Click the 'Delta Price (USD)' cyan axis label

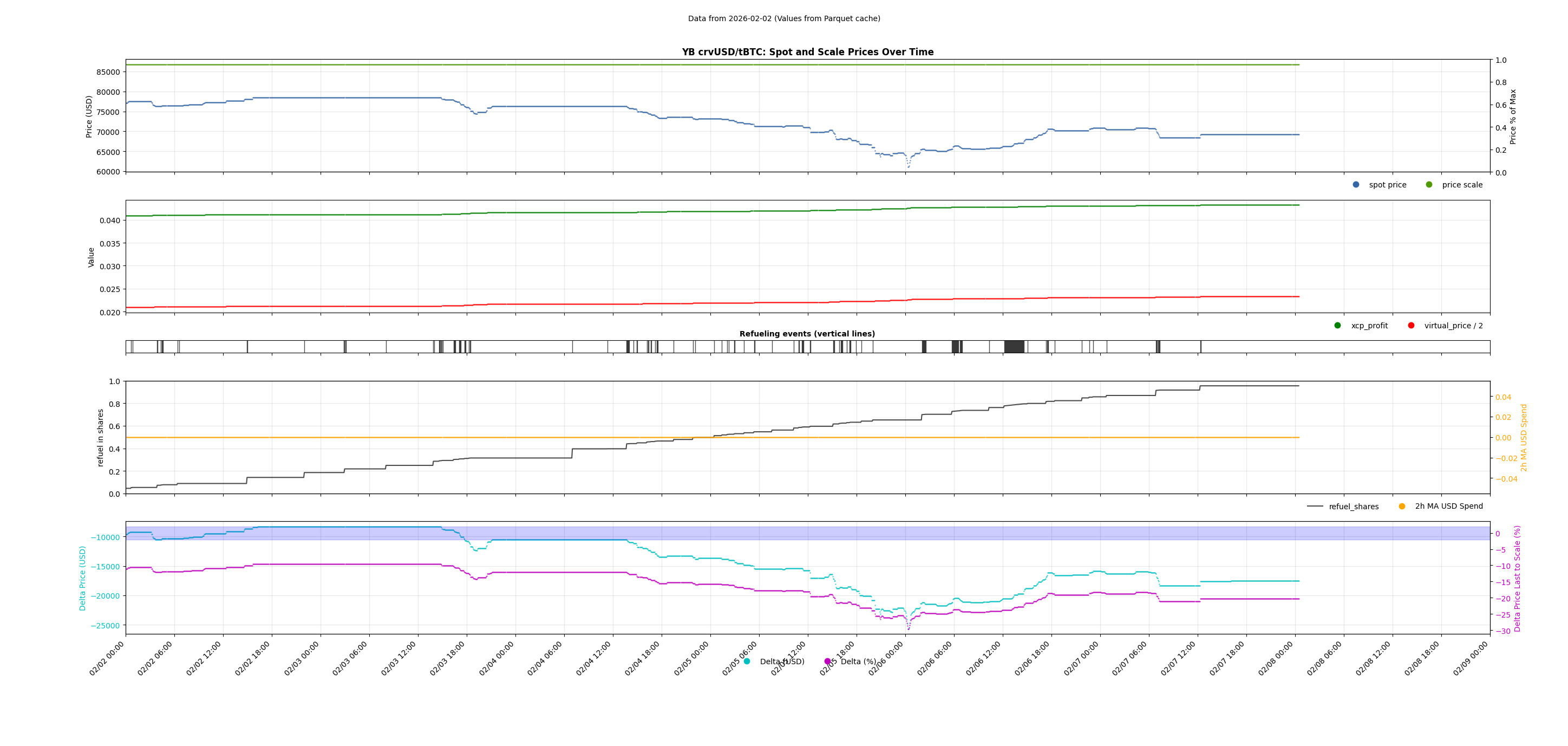tap(83, 578)
